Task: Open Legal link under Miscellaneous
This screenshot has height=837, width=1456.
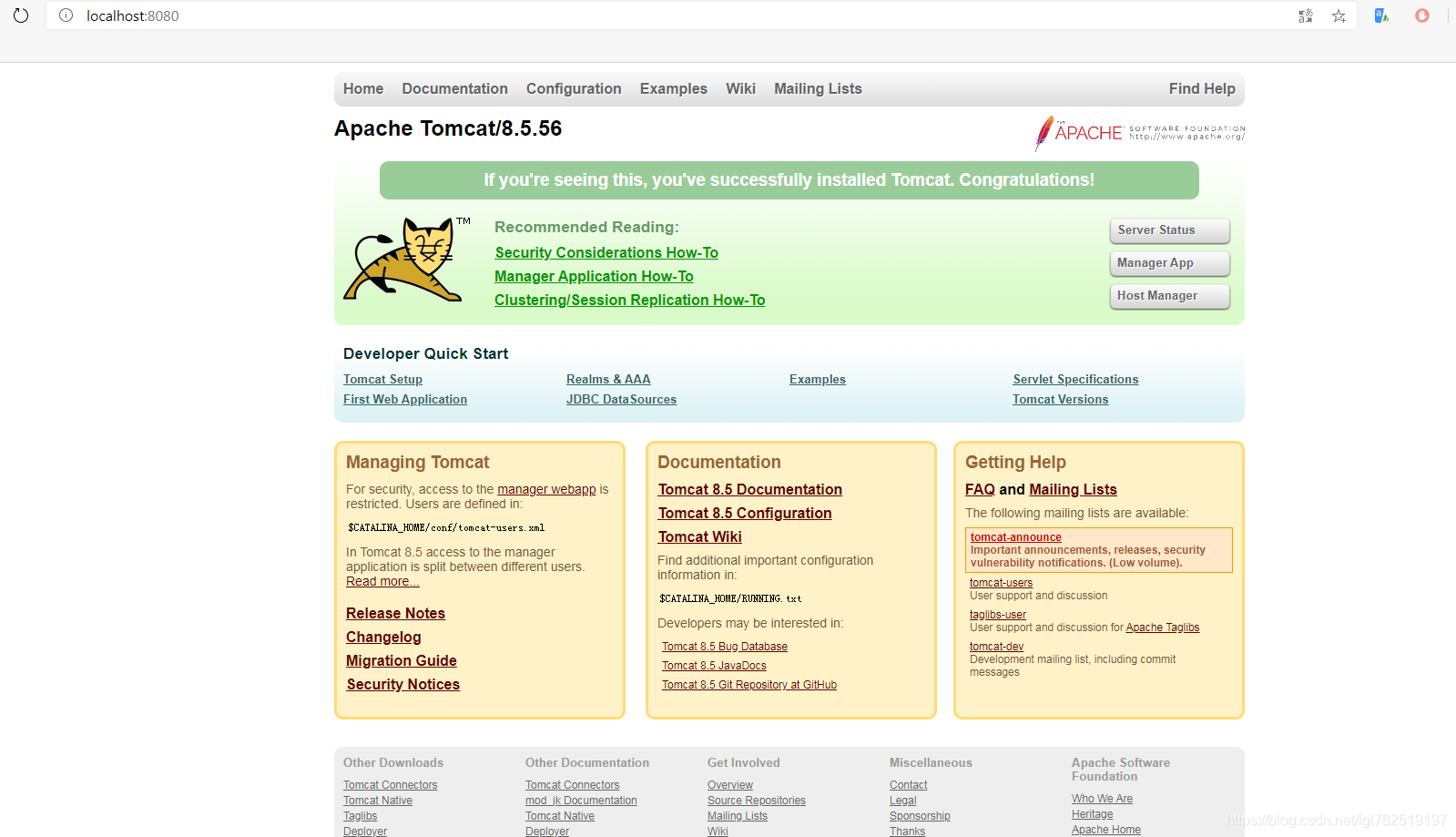Action: tap(903, 801)
